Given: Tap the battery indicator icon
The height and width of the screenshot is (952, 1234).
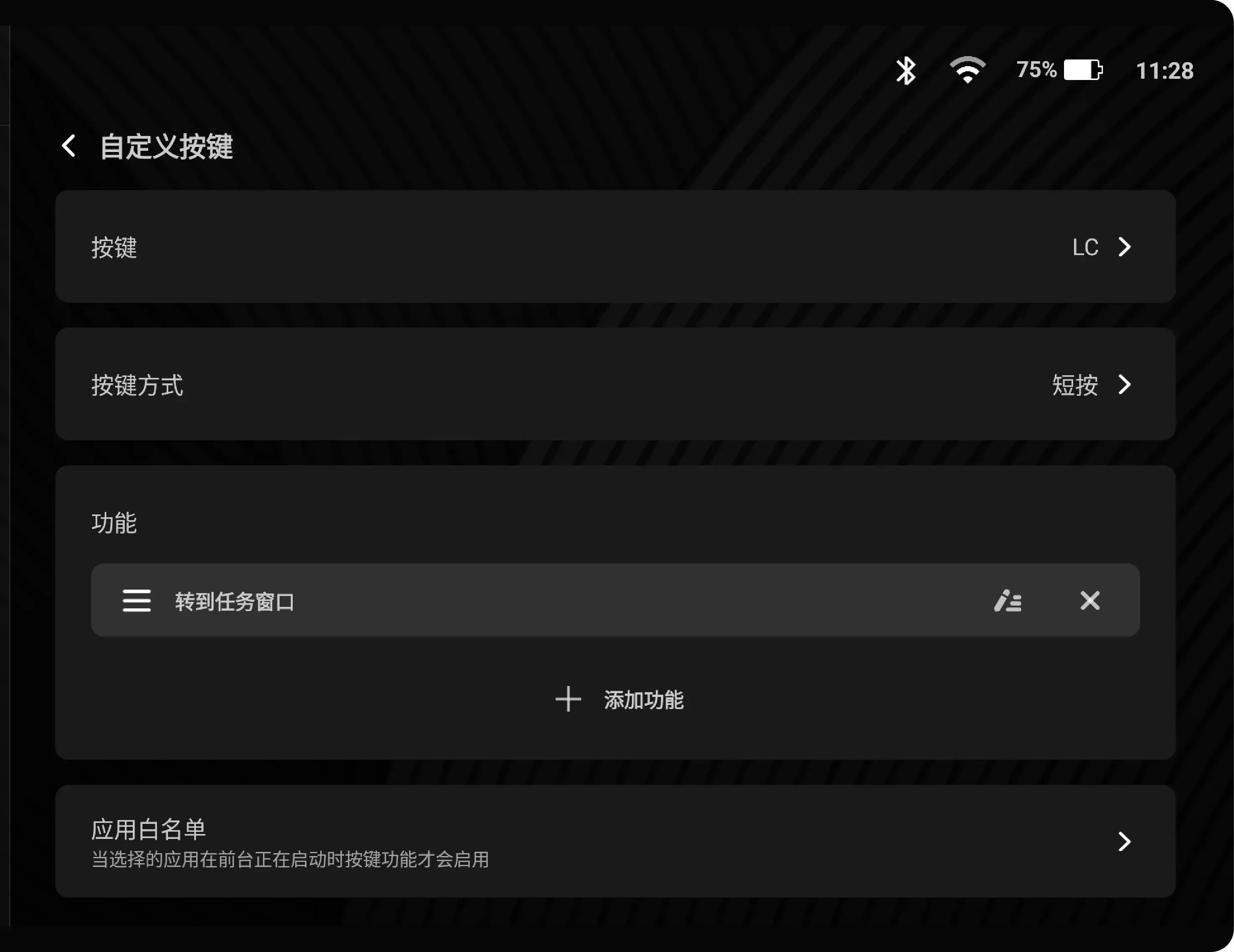Looking at the screenshot, I should point(1083,70).
